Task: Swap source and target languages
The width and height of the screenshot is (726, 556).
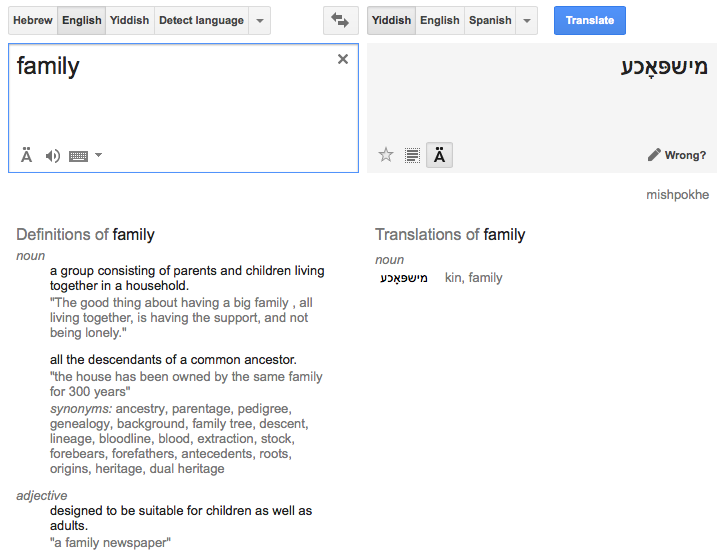Action: pyautogui.click(x=340, y=20)
